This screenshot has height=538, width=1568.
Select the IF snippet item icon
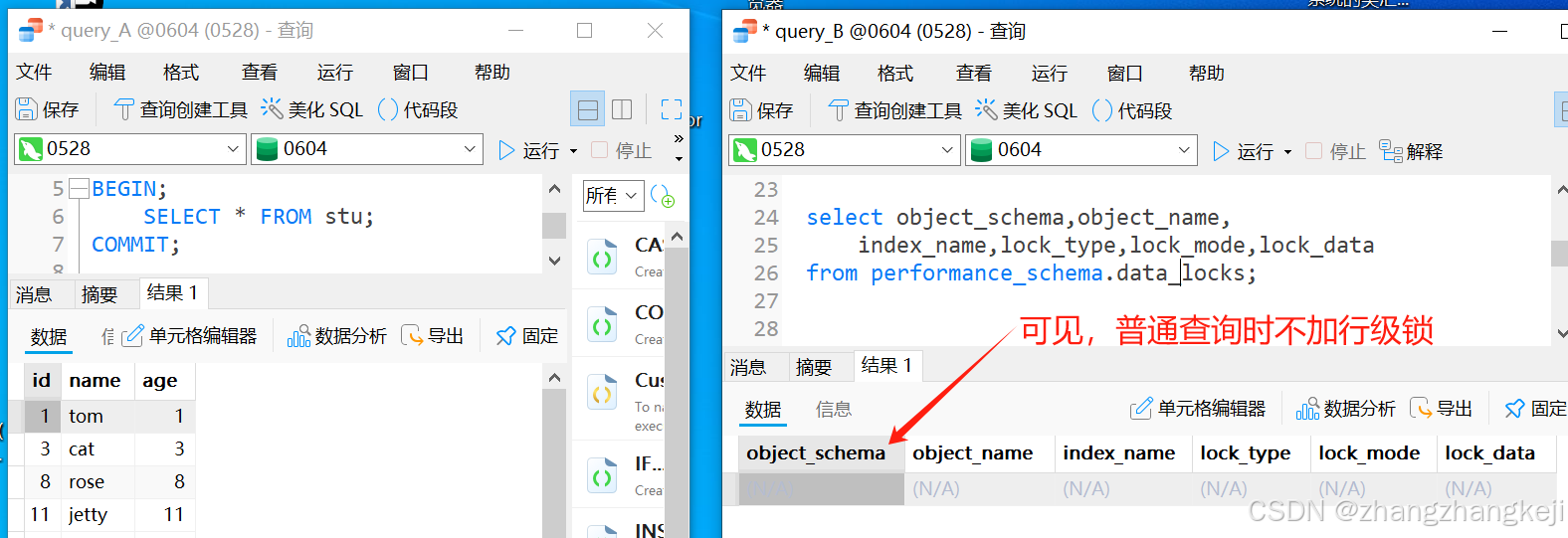[601, 476]
